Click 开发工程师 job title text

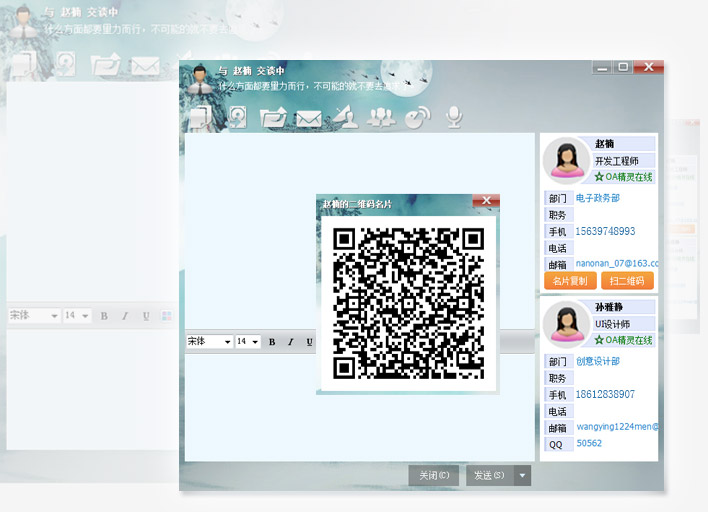point(616,161)
